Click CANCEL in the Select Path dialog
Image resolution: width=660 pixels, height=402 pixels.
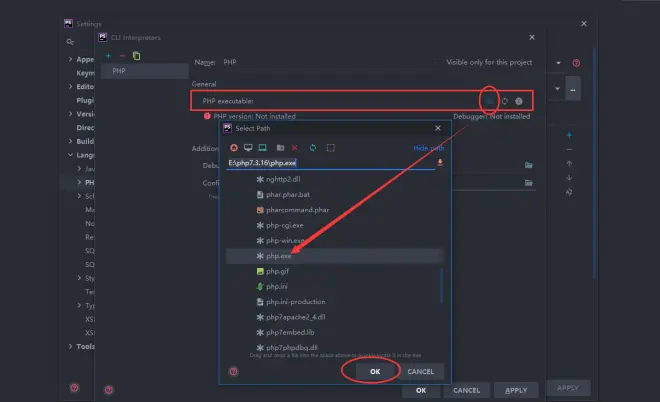tap(420, 371)
